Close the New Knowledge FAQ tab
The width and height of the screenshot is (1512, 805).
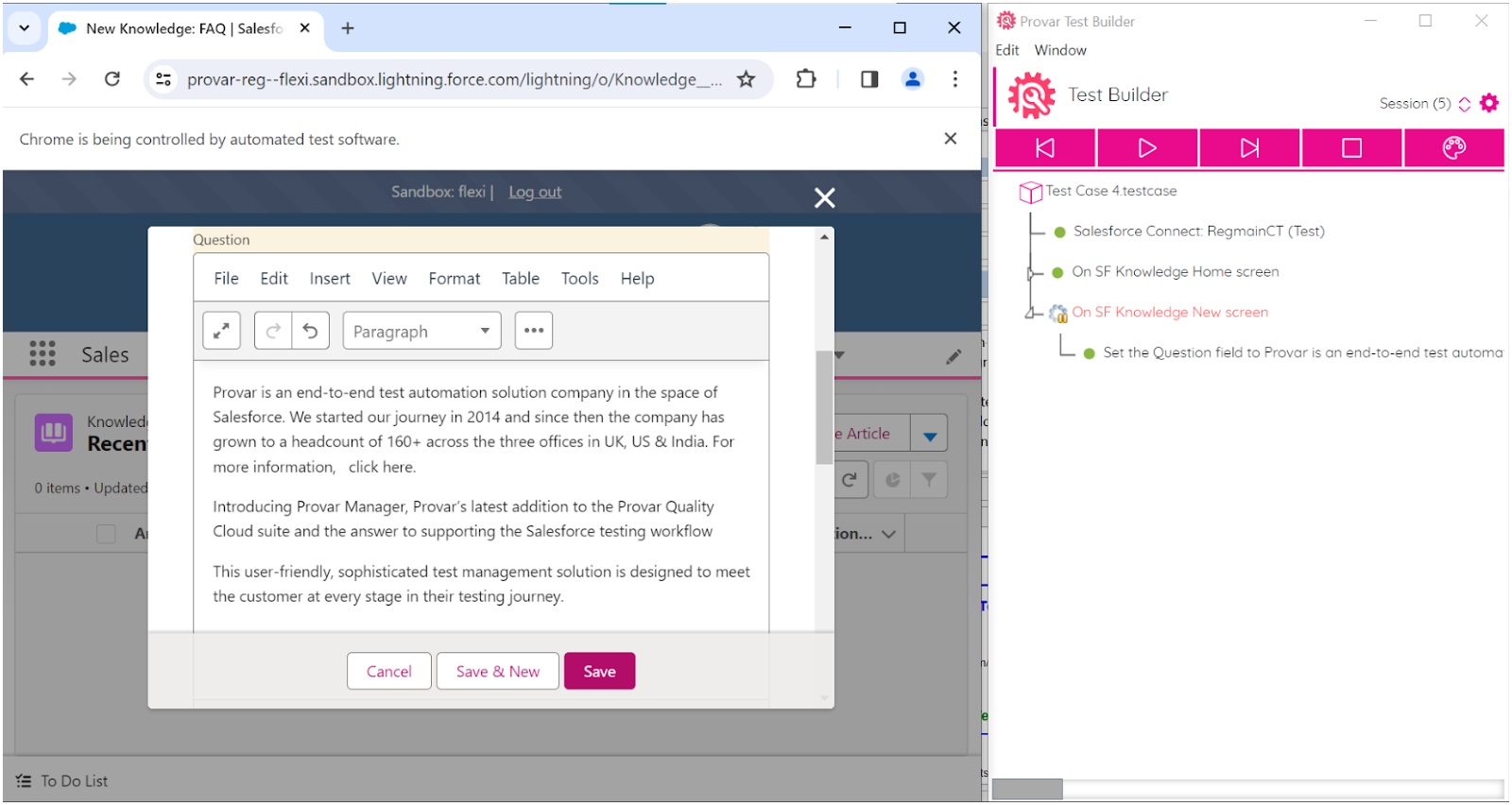tap(304, 28)
